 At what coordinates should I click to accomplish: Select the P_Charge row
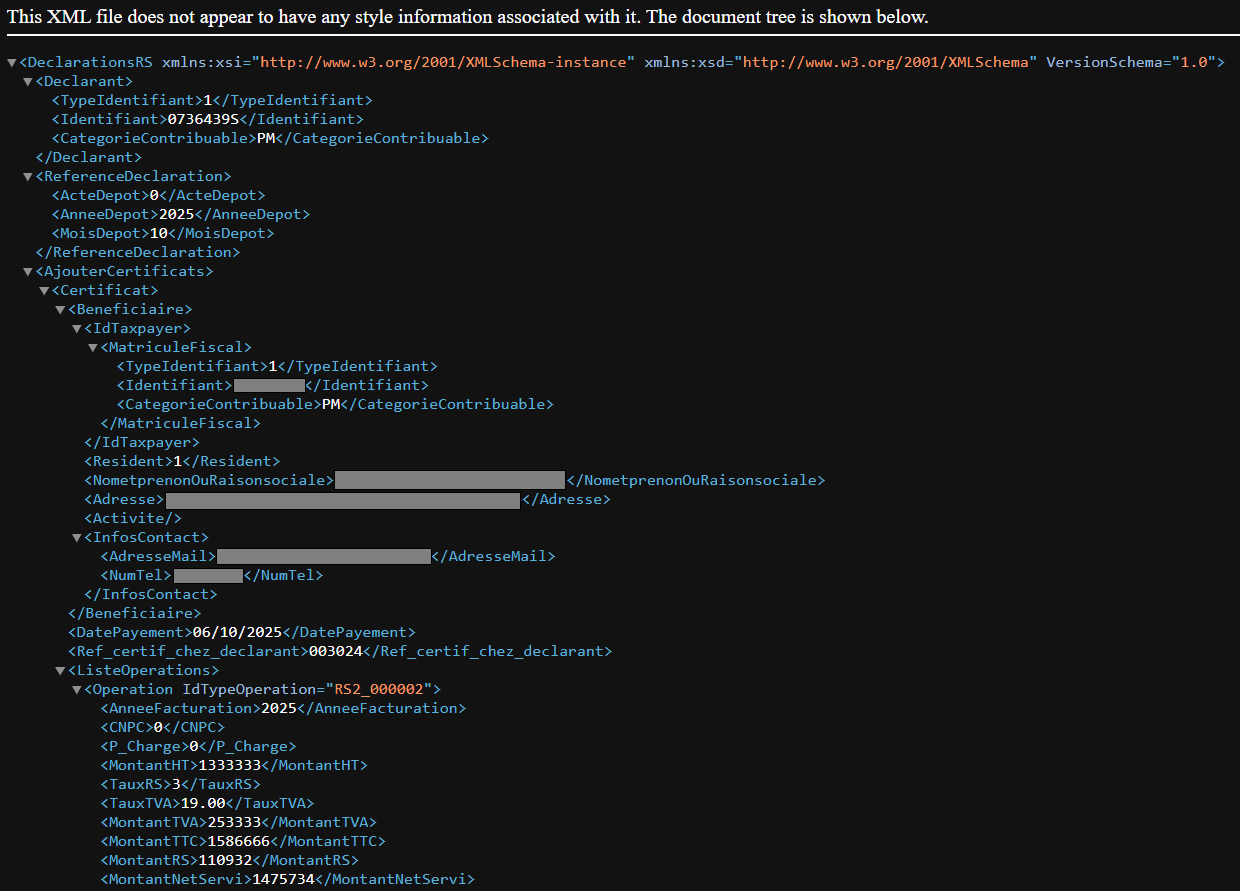198,747
